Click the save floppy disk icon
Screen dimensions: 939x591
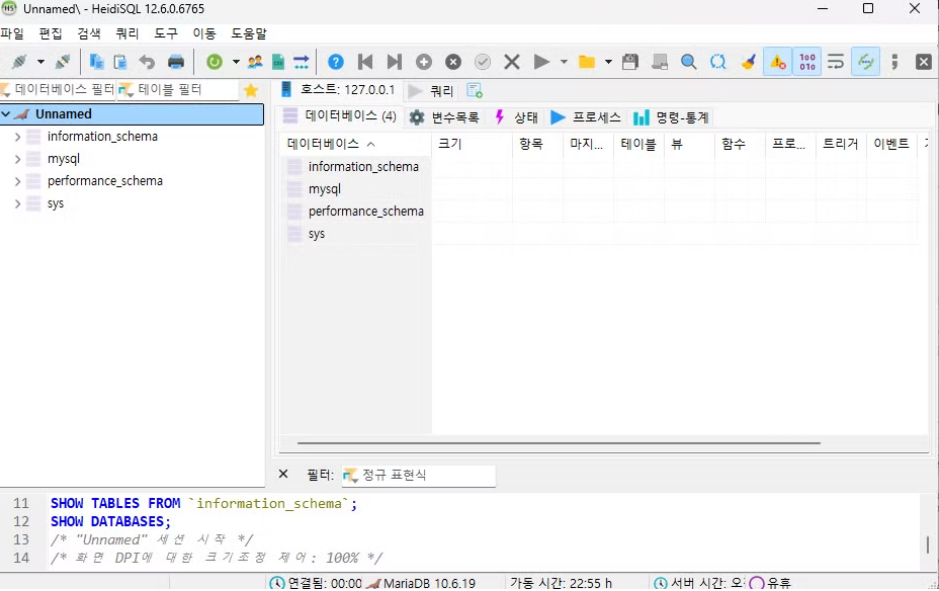pos(630,62)
